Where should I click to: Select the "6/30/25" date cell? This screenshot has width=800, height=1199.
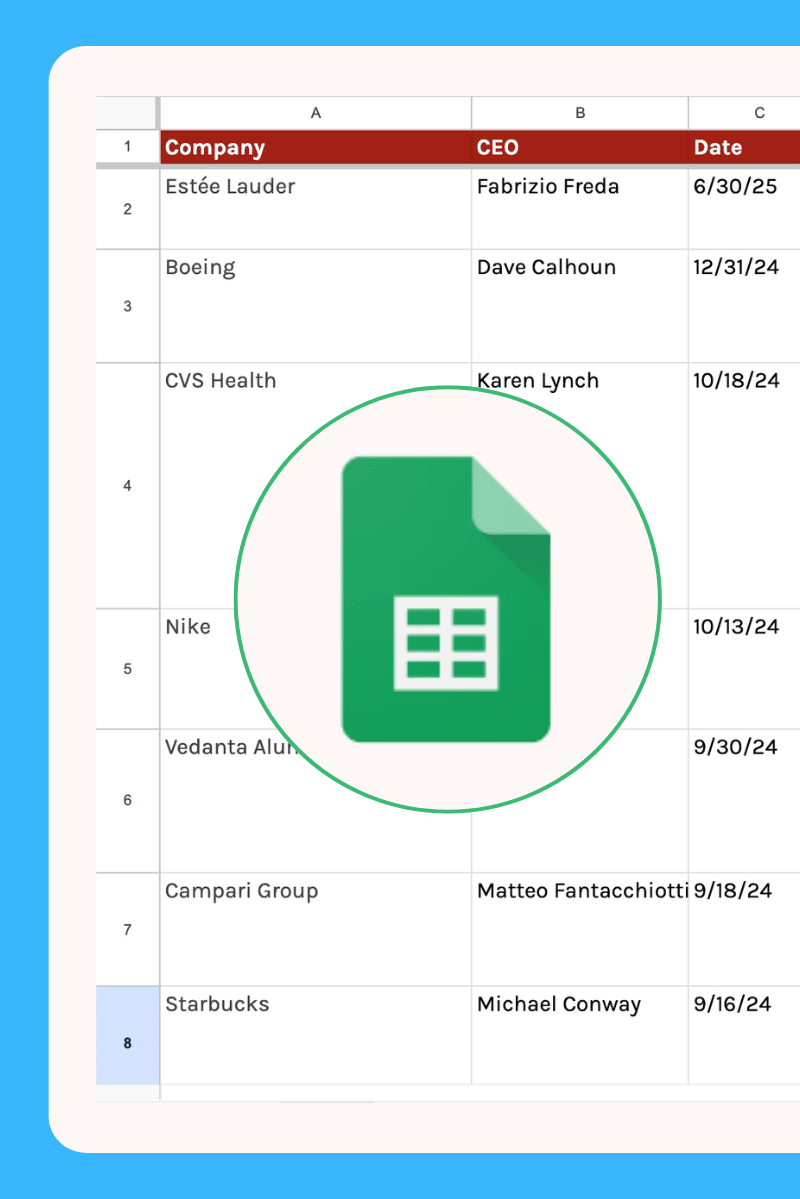click(744, 209)
